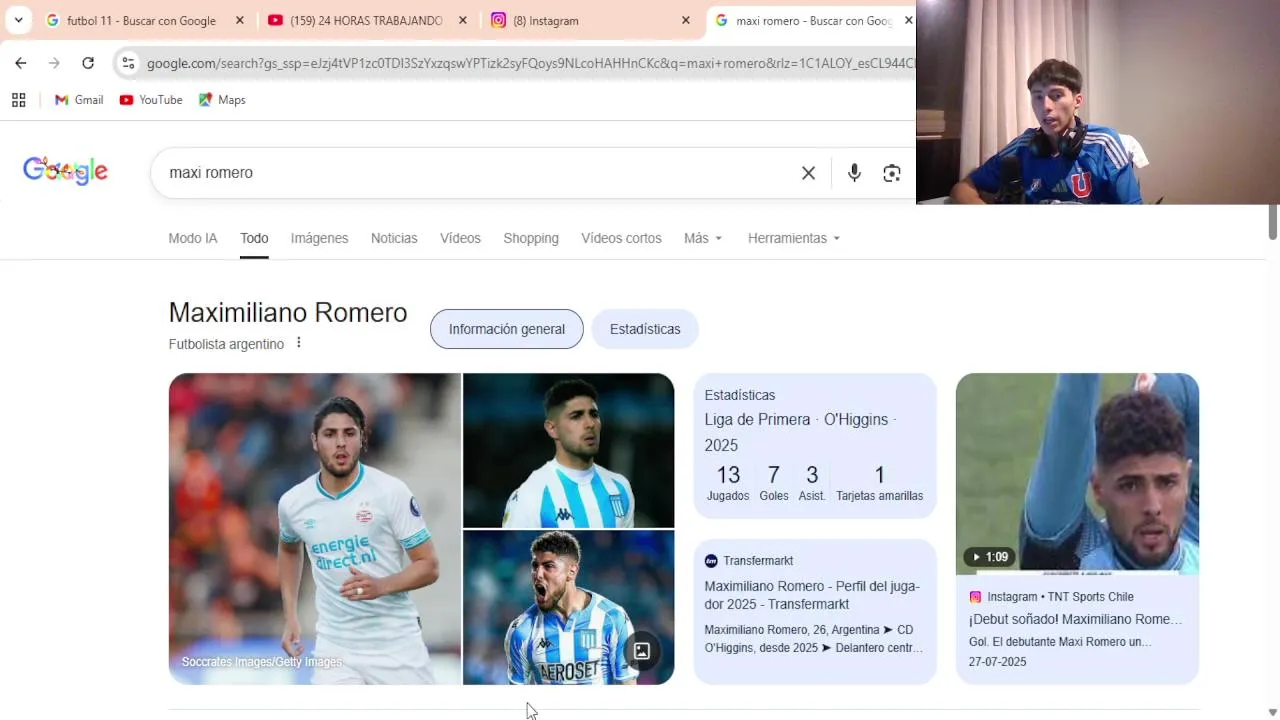
Task: Expand the Herramientas dropdown
Action: [794, 238]
